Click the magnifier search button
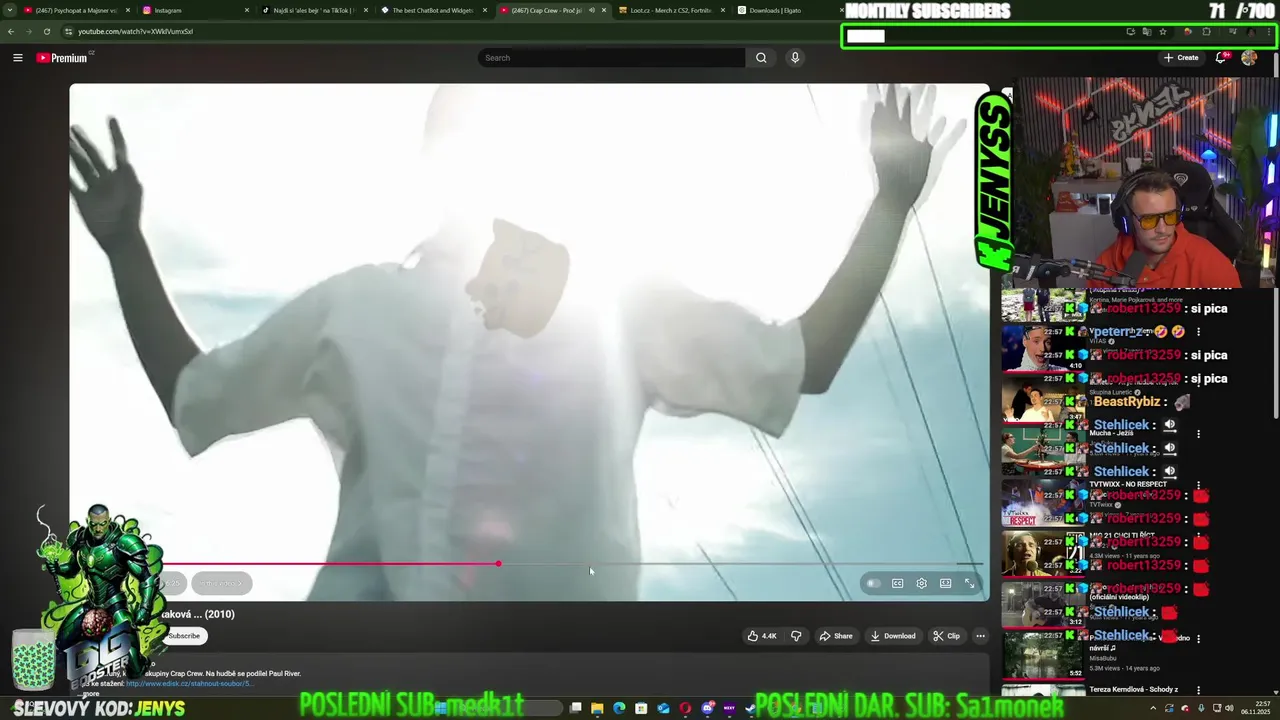The image size is (1280, 720). (761, 58)
